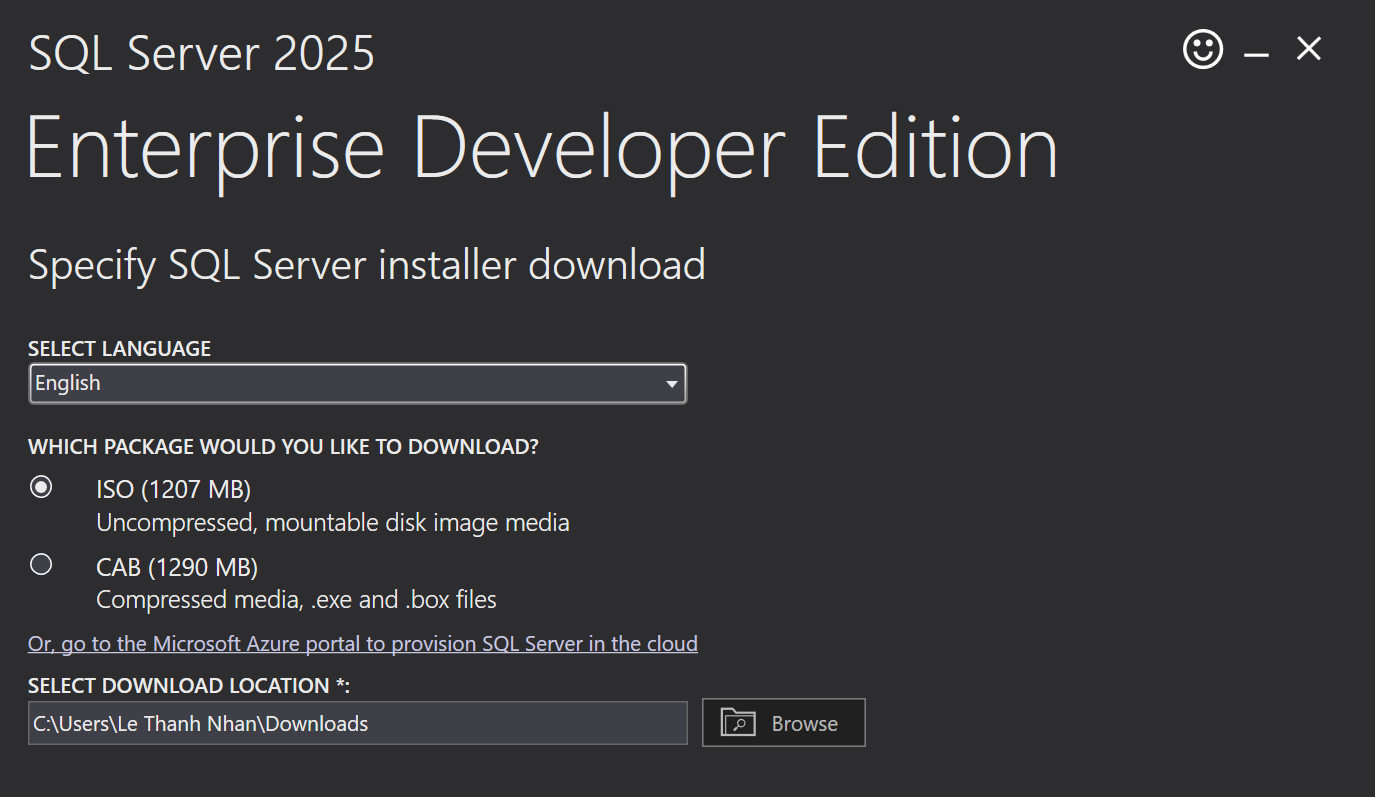The height and width of the screenshot is (797, 1375).
Task: Click the 'Compressed media, .exe and .box files' description
Action: tap(296, 600)
